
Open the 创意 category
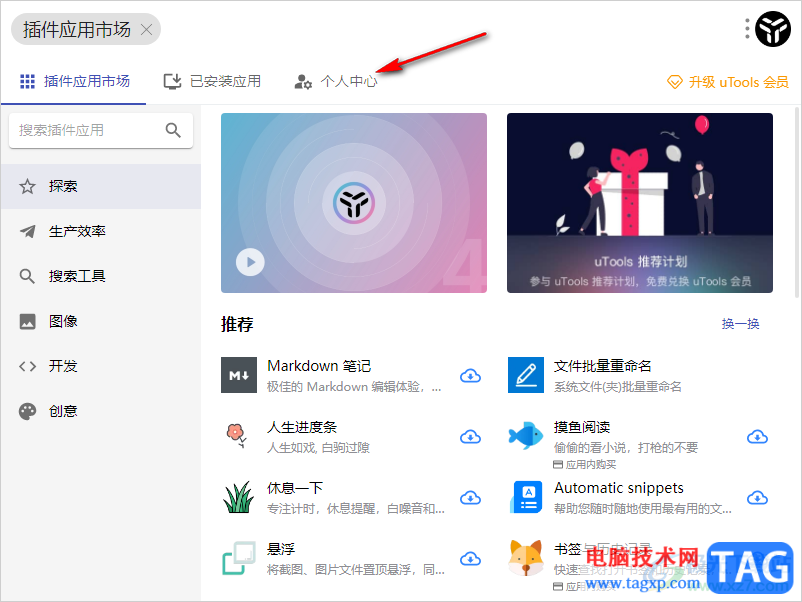(100, 411)
